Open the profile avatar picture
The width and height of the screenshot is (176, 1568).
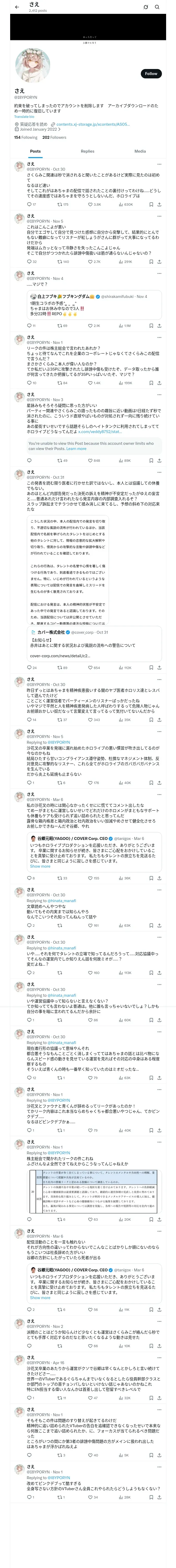(28, 65)
